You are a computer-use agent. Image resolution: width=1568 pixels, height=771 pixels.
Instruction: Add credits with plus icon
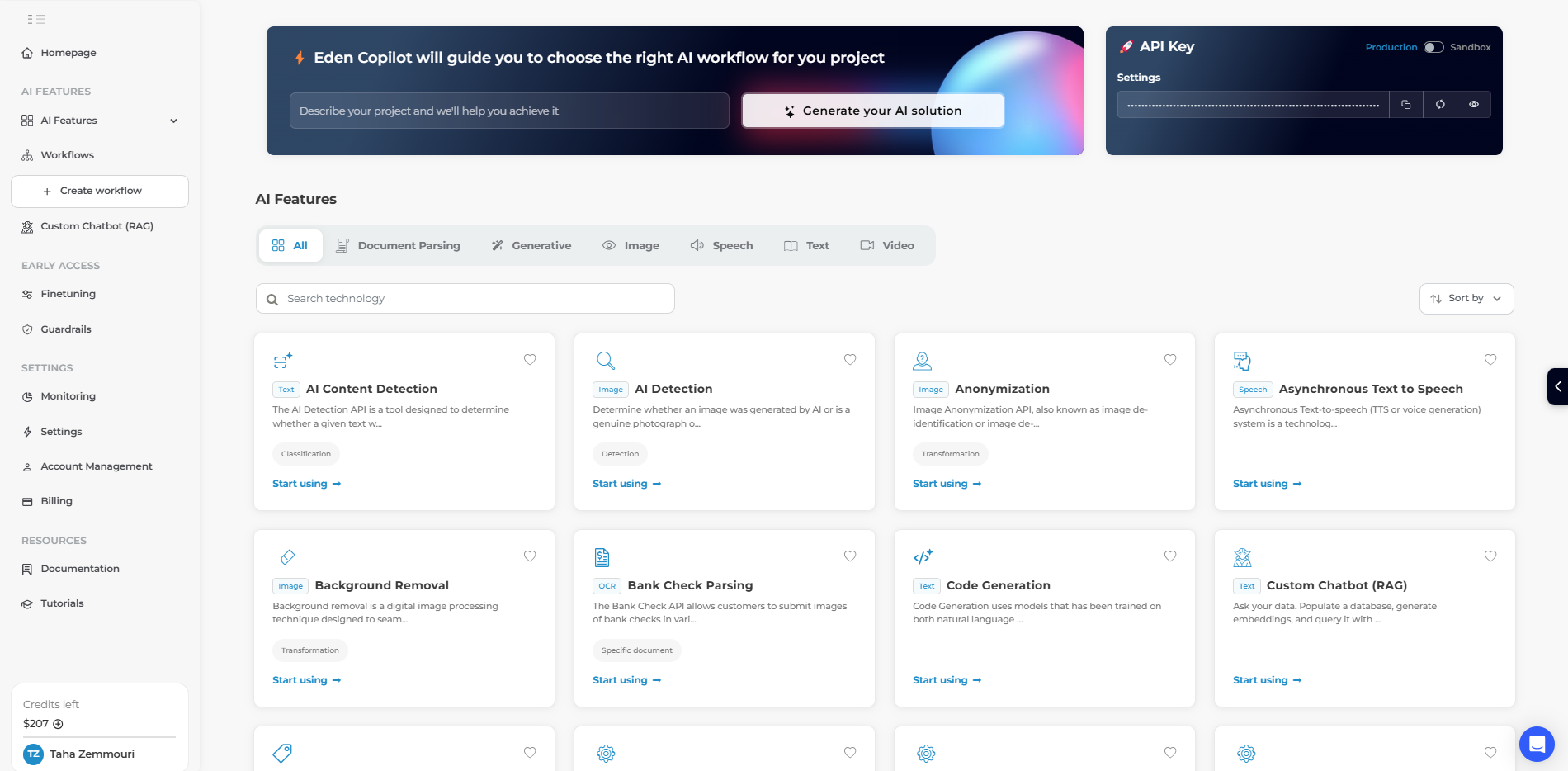[x=58, y=724]
